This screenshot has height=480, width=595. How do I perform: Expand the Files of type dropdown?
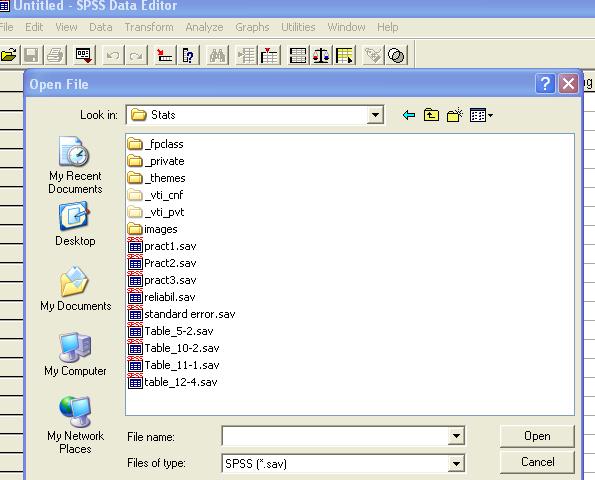(x=456, y=463)
